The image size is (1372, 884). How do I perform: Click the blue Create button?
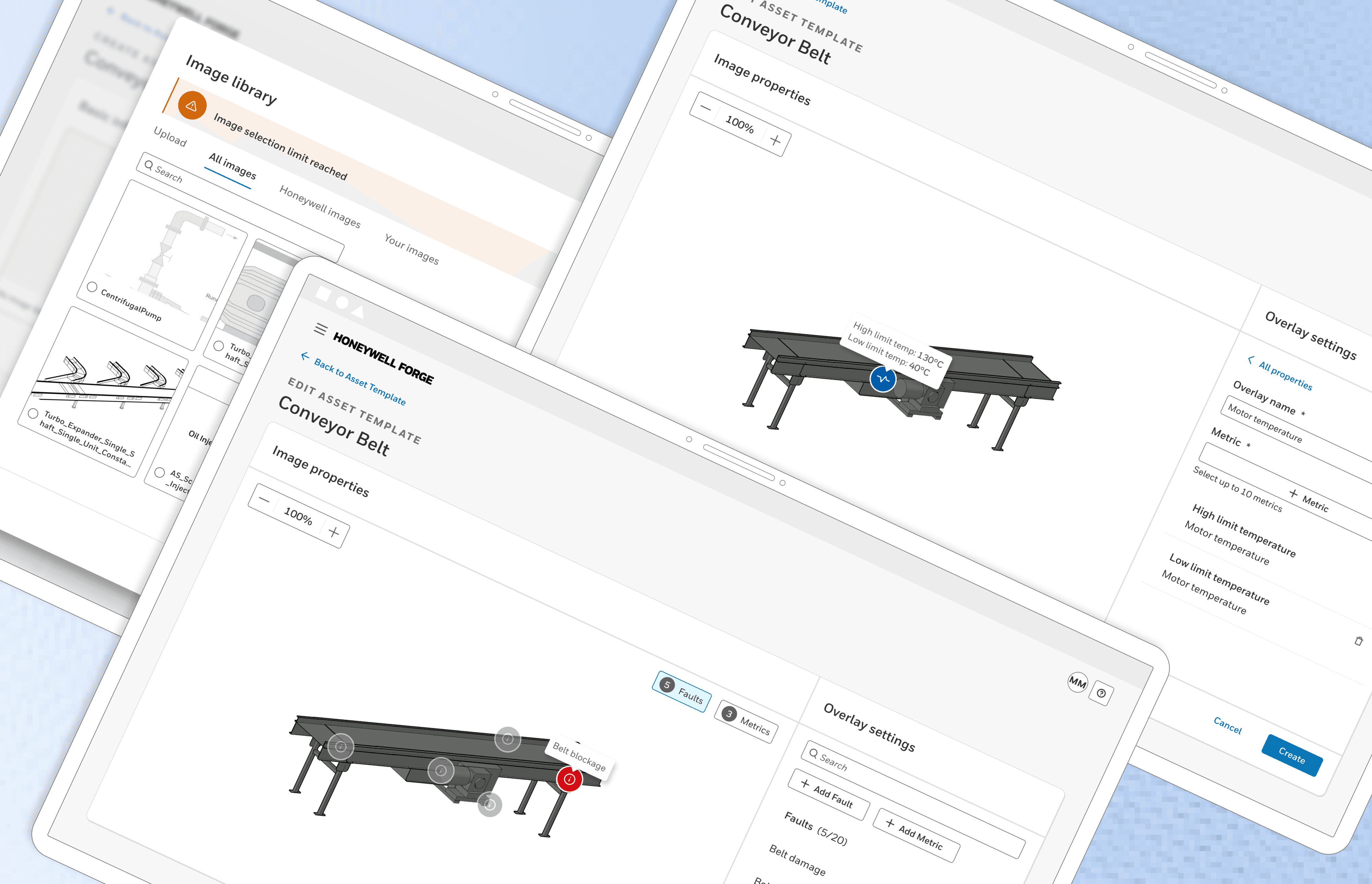(x=1292, y=755)
